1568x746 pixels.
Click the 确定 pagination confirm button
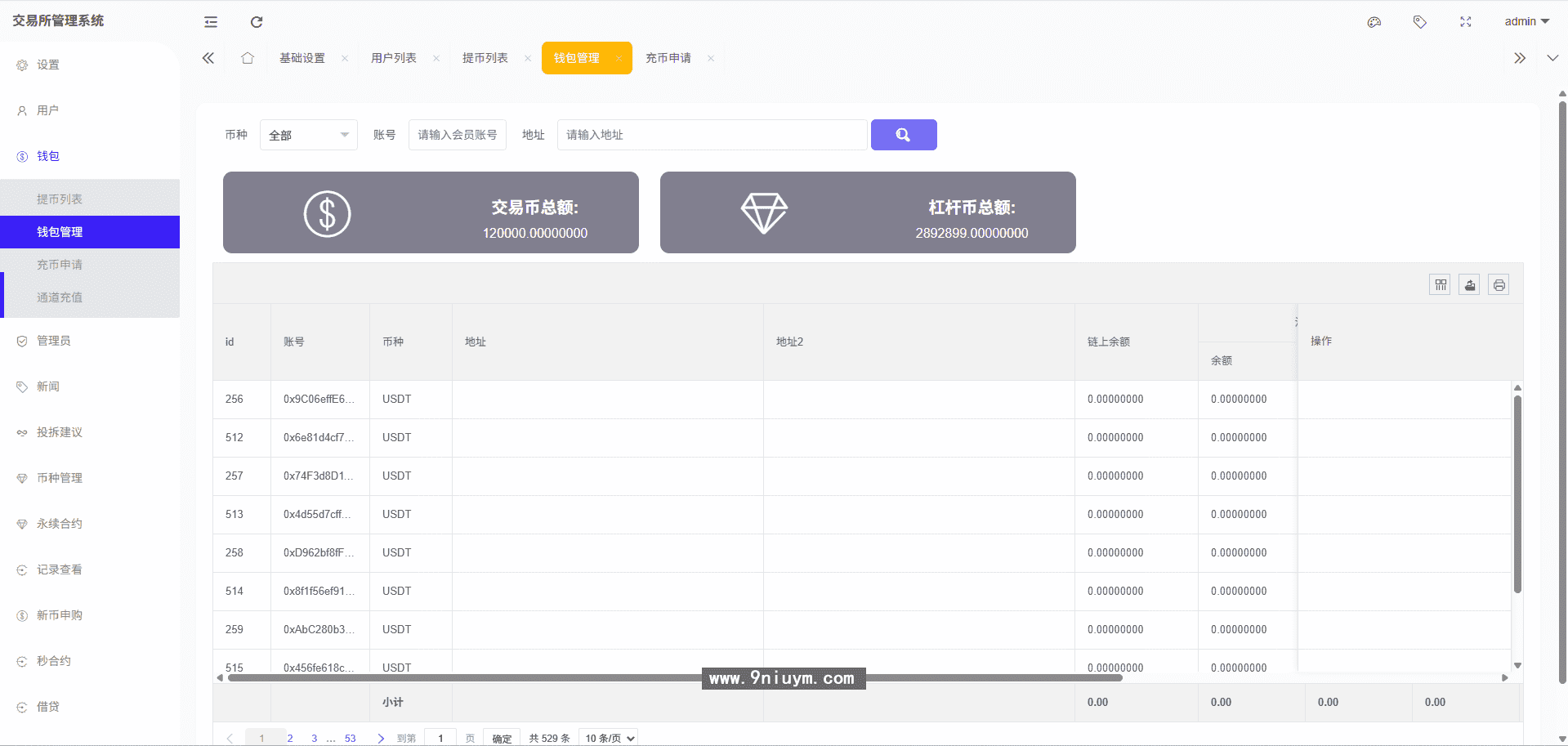tap(501, 738)
